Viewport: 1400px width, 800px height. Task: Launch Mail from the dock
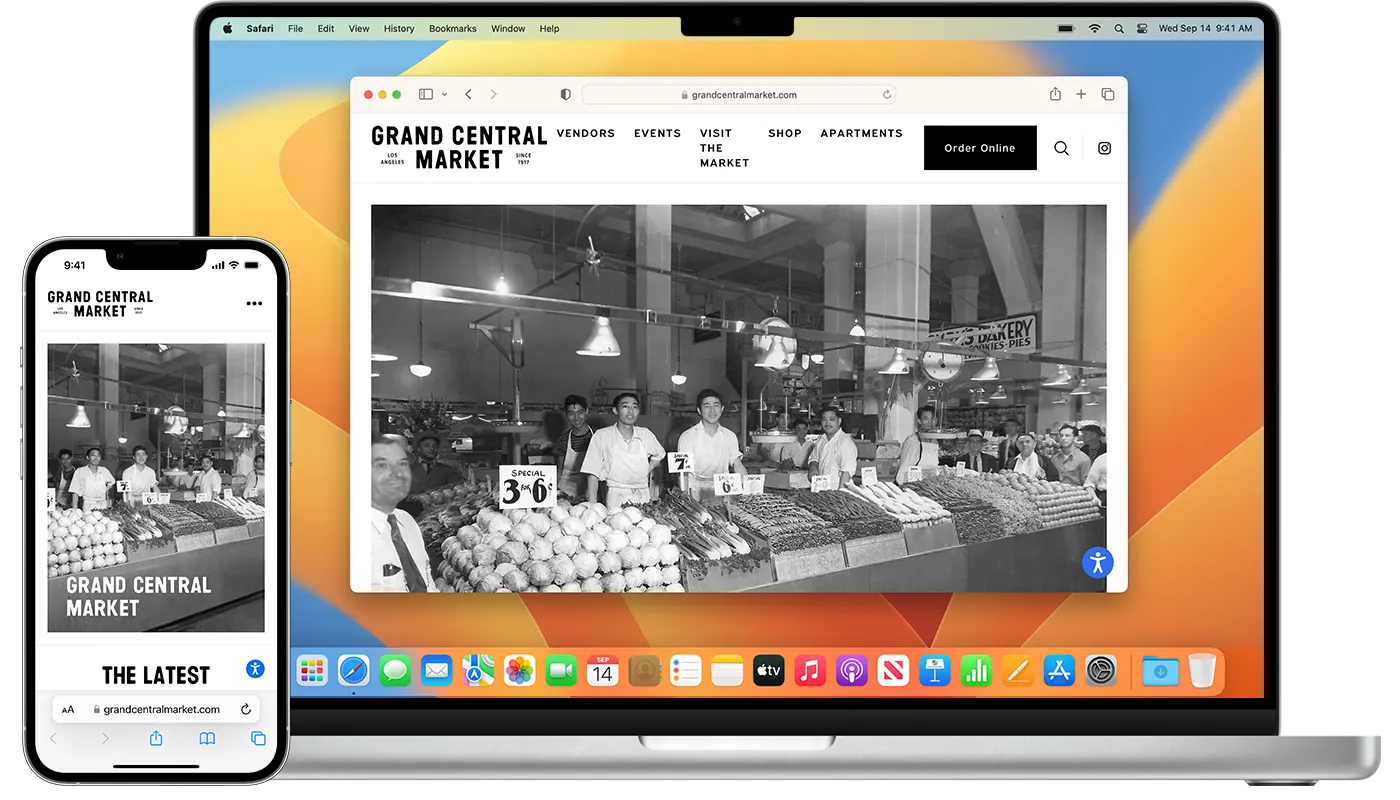point(437,671)
